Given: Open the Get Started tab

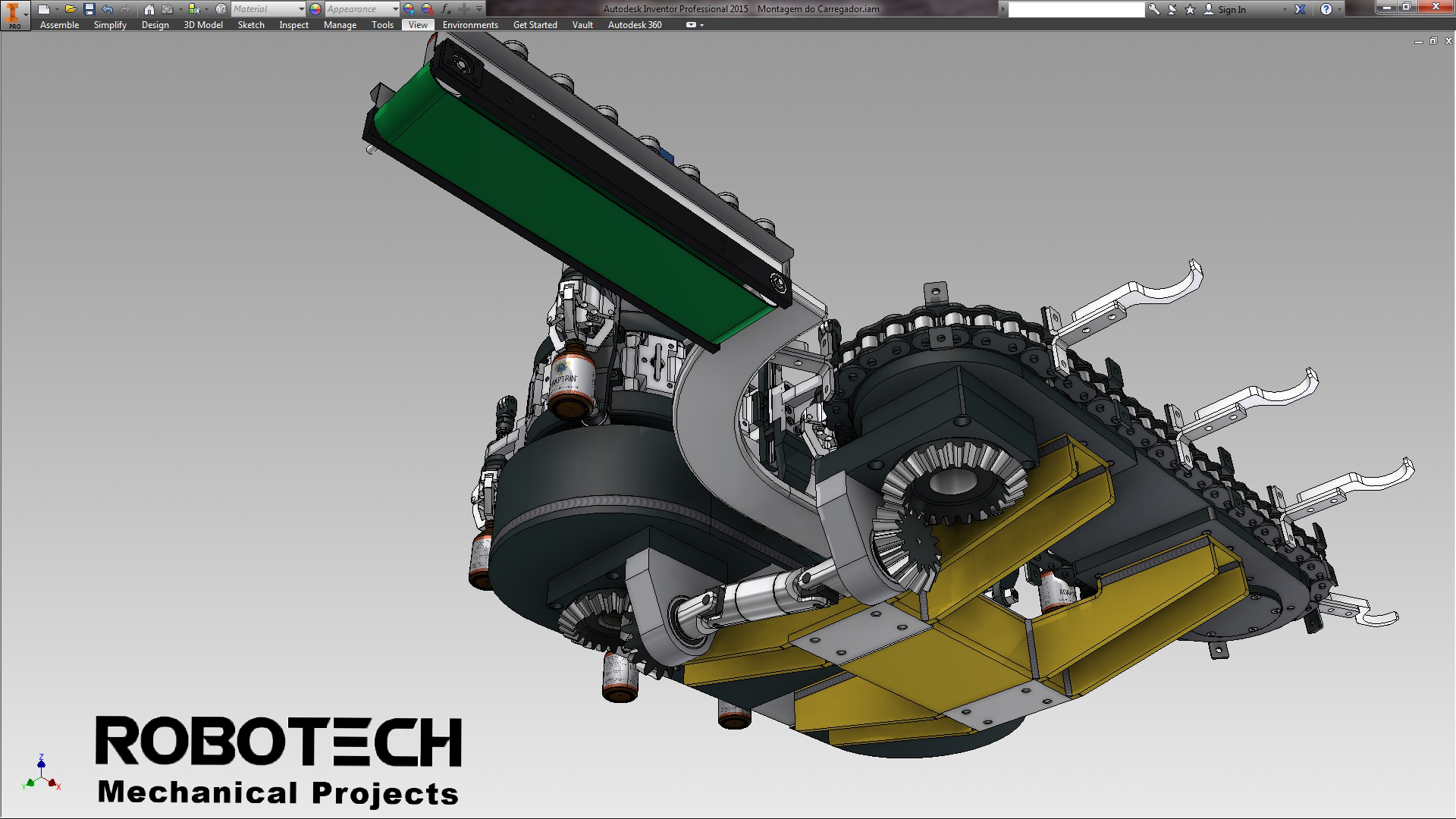Looking at the screenshot, I should 535,25.
